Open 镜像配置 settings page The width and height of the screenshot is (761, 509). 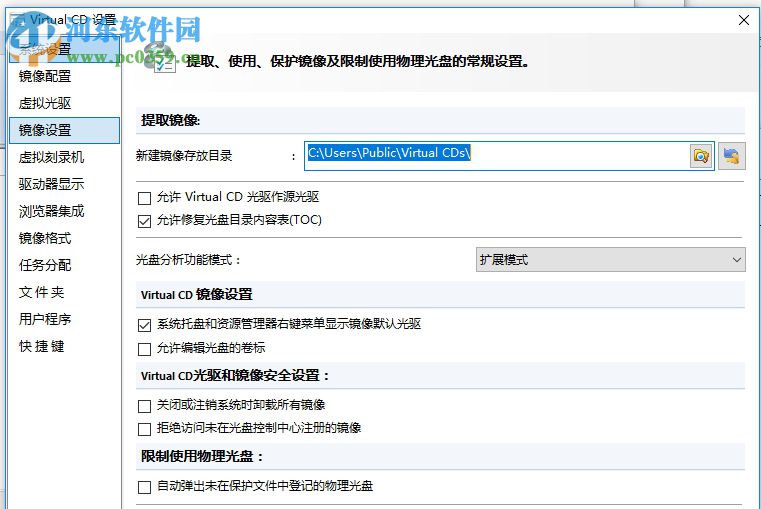coord(64,76)
